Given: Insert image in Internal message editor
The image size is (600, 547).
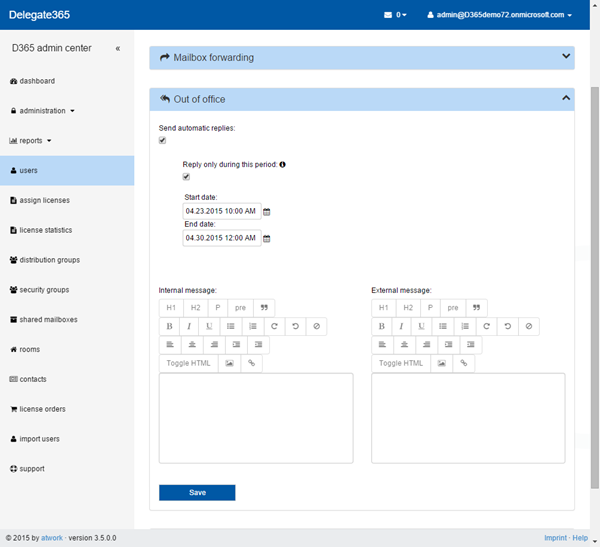Looking at the screenshot, I should (x=229, y=363).
